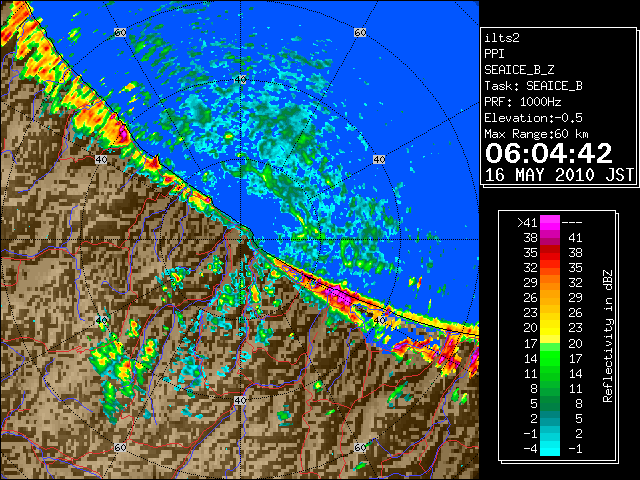640x480 pixels.
Task: Click the "60" ring label in northwest ocean area
Action: pos(120,32)
